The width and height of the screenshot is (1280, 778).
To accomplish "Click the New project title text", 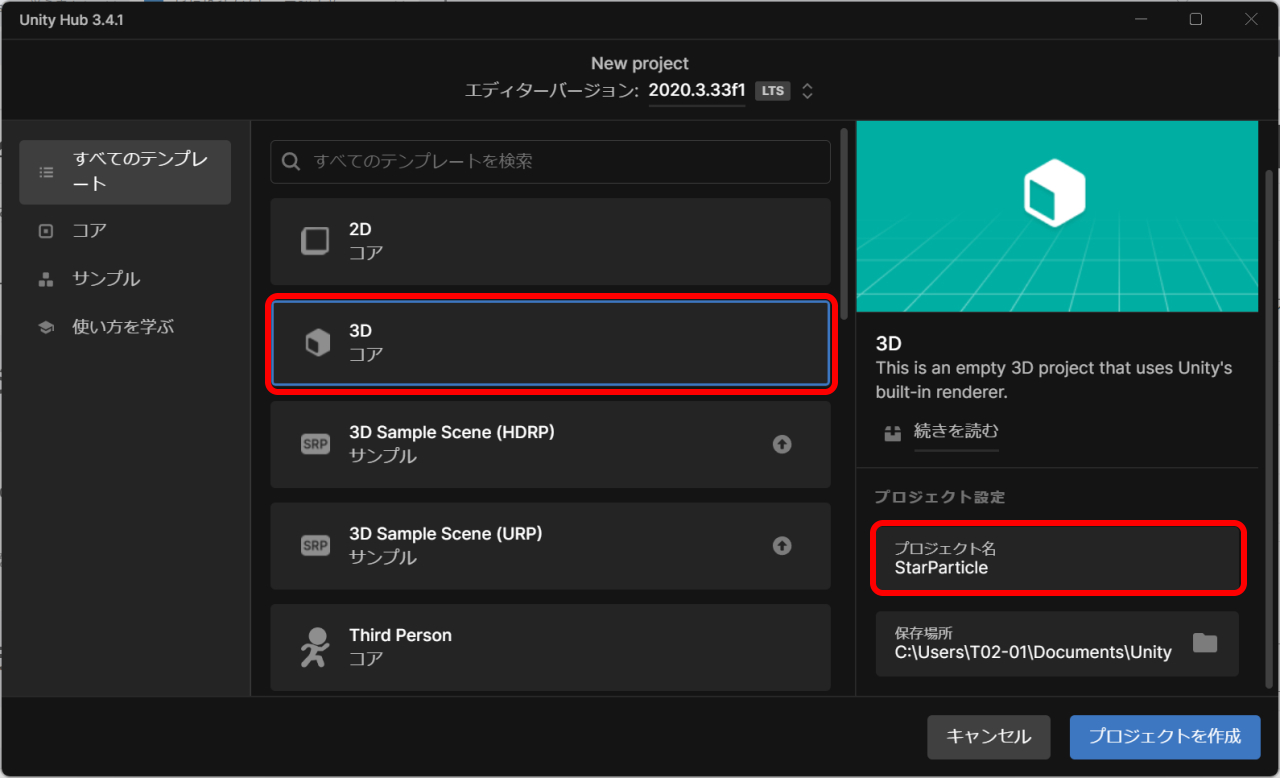I will [x=640, y=63].
